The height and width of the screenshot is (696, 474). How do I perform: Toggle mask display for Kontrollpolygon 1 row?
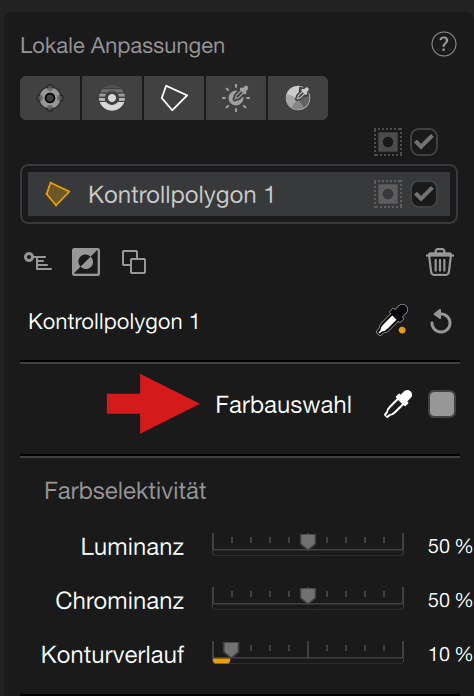tap(388, 194)
